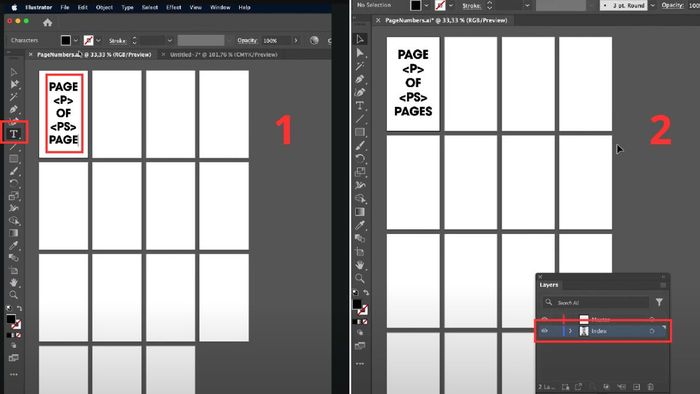Select the Gradient tool in right window
This screenshot has width=700, height=394.
[360, 212]
